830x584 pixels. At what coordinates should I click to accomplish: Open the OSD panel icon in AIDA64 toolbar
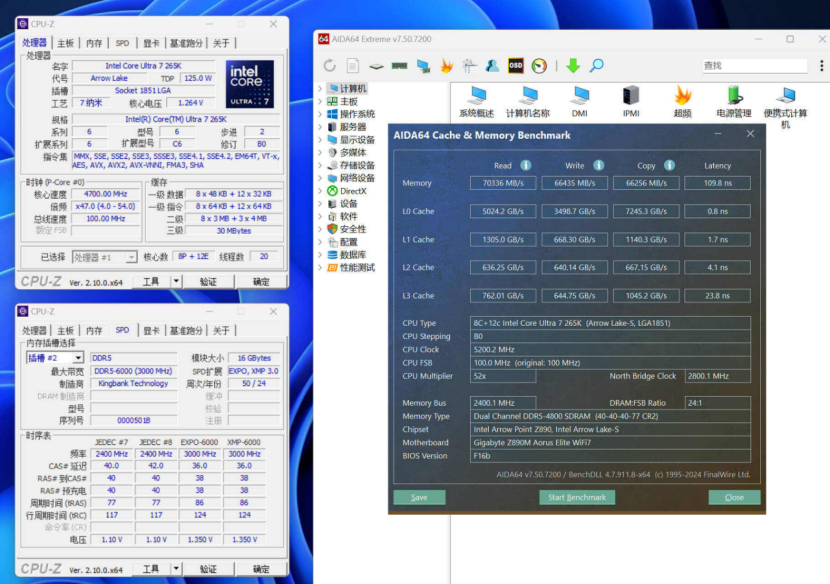coord(516,66)
